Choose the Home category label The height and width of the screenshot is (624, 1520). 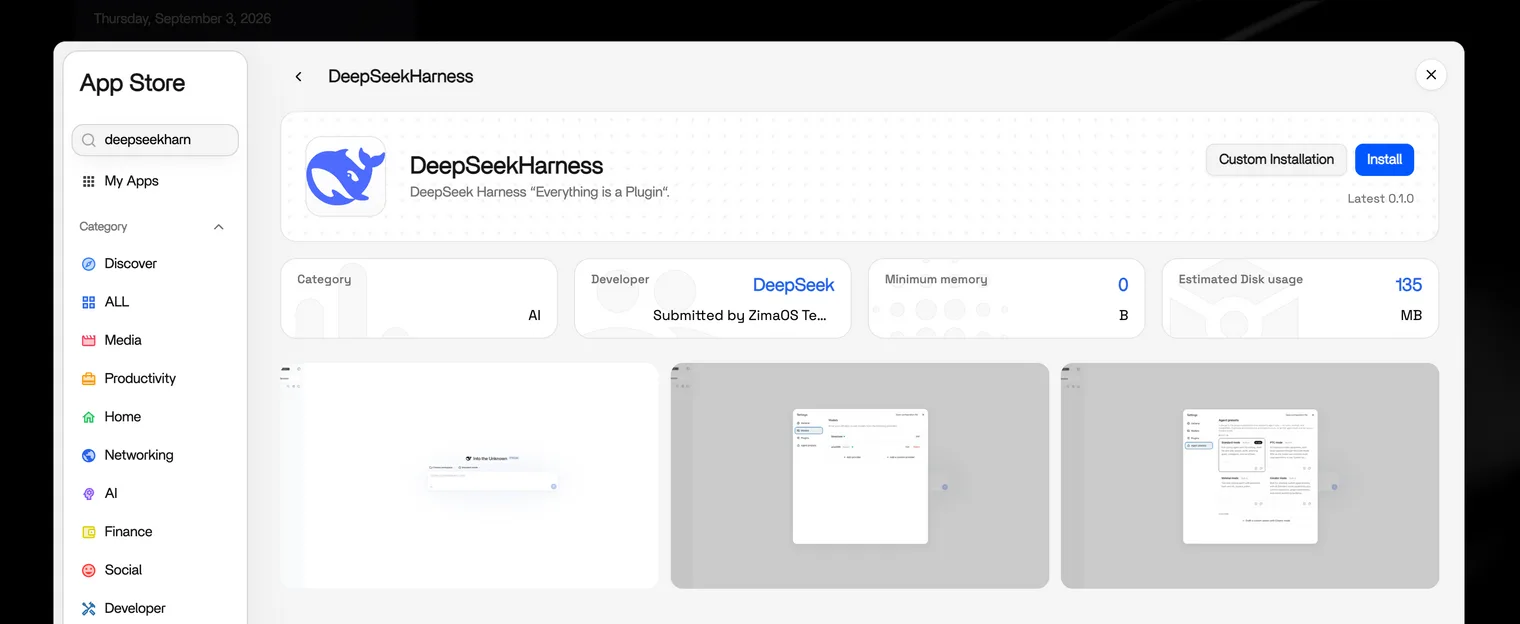click(x=123, y=417)
